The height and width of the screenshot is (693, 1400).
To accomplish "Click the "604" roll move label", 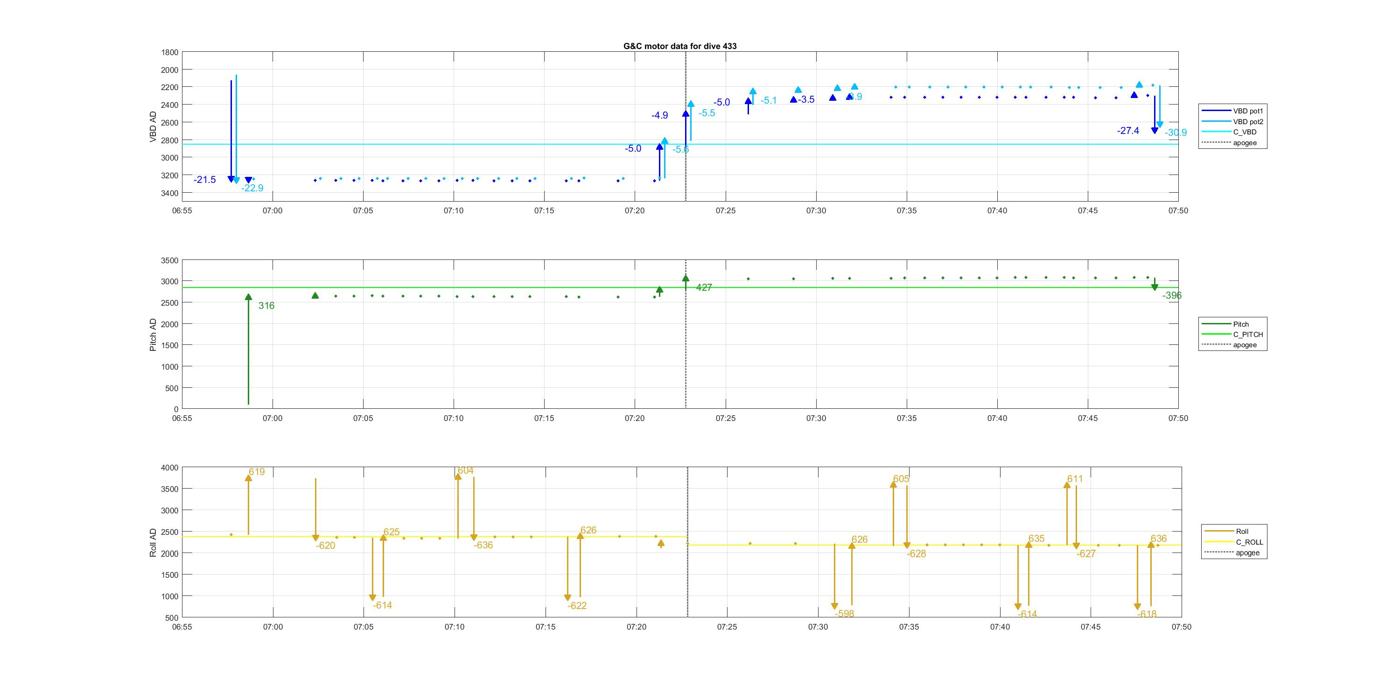I will pyautogui.click(x=466, y=471).
